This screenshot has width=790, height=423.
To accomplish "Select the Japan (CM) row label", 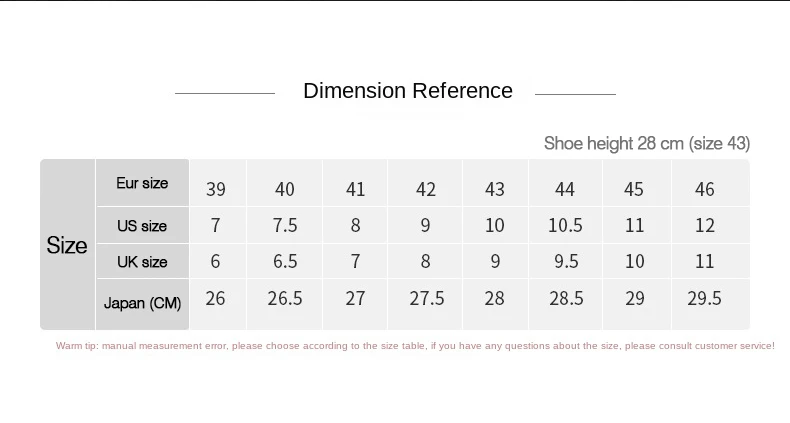I will (x=142, y=303).
